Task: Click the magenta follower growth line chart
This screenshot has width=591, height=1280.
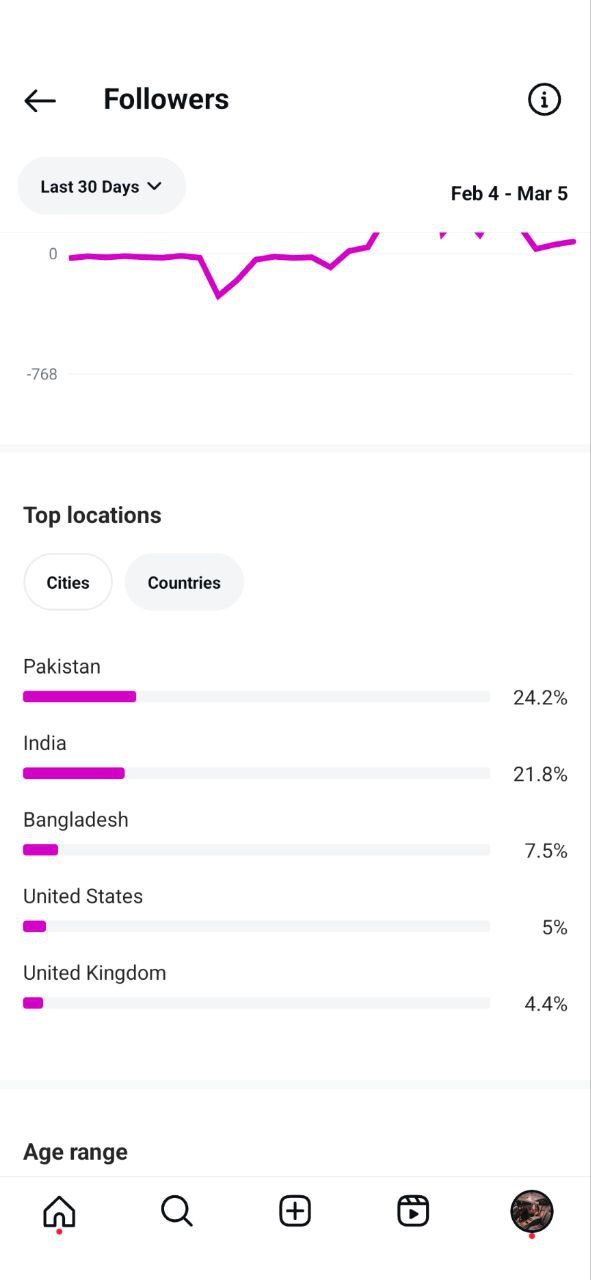Action: tap(320, 262)
